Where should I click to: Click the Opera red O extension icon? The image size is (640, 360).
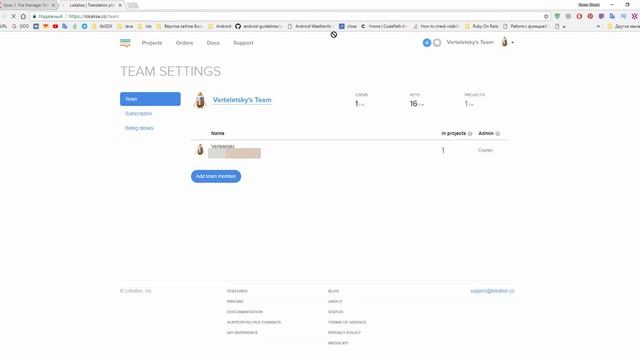(579, 16)
